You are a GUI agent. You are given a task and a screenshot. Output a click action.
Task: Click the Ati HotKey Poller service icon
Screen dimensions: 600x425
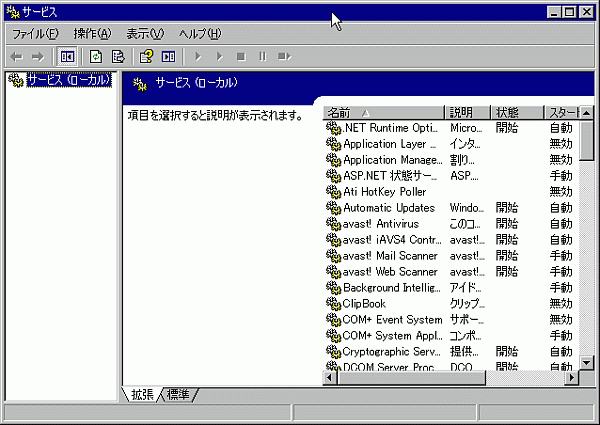[x=333, y=192]
